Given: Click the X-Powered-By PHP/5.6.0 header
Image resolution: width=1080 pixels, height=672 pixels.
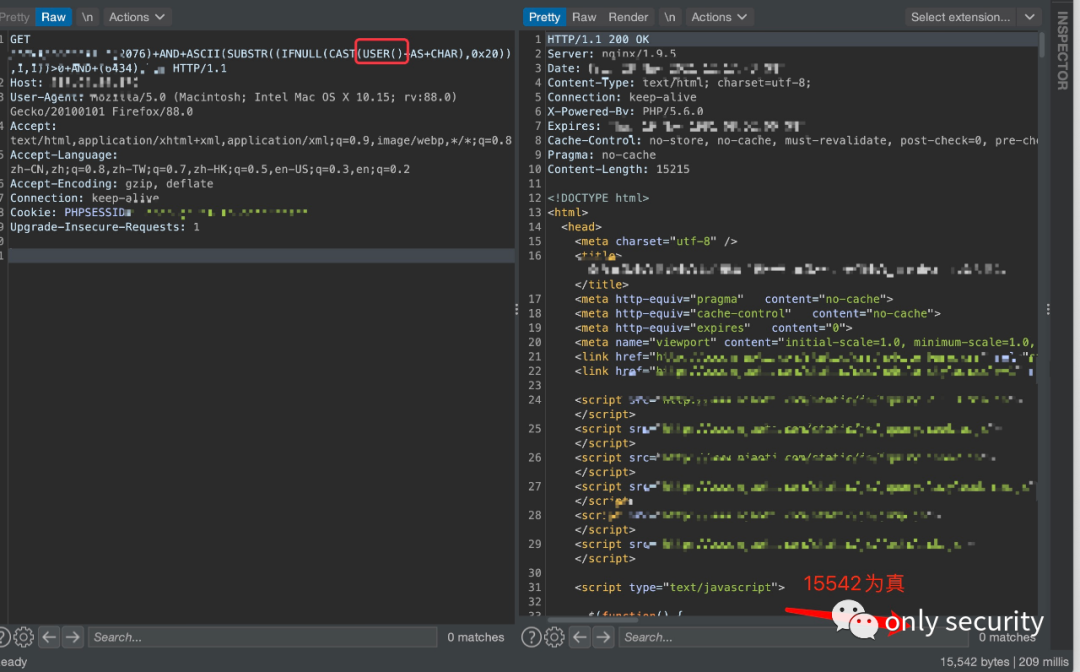Looking at the screenshot, I should click(625, 112).
